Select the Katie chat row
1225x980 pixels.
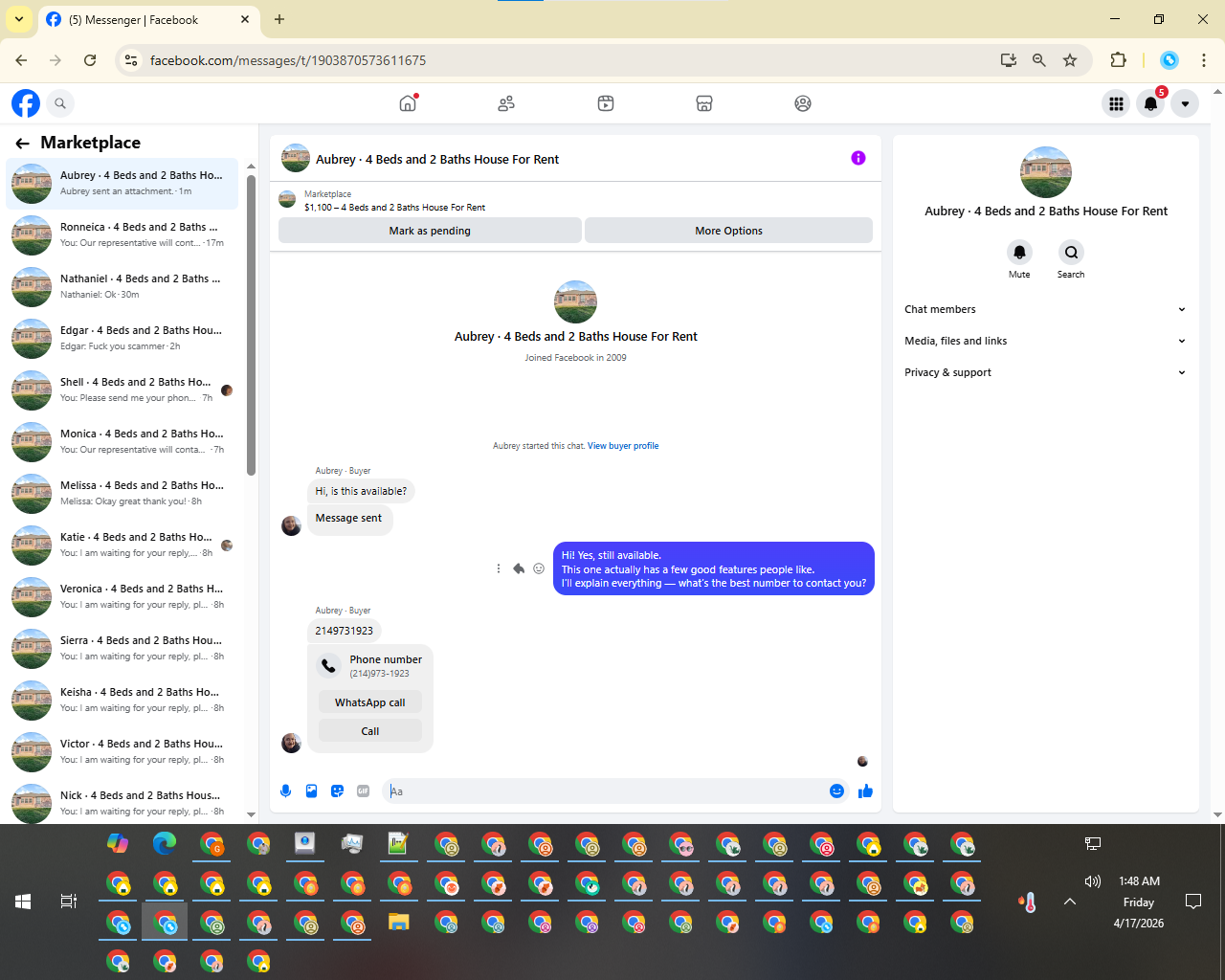tap(122, 545)
